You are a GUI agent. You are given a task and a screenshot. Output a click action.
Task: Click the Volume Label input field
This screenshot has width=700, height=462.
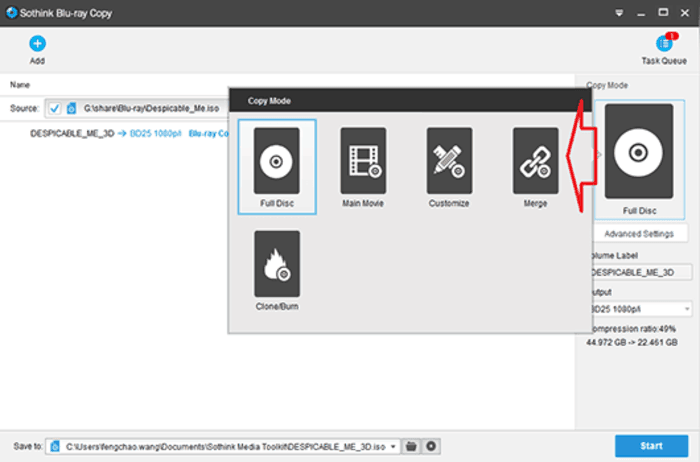click(x=641, y=272)
